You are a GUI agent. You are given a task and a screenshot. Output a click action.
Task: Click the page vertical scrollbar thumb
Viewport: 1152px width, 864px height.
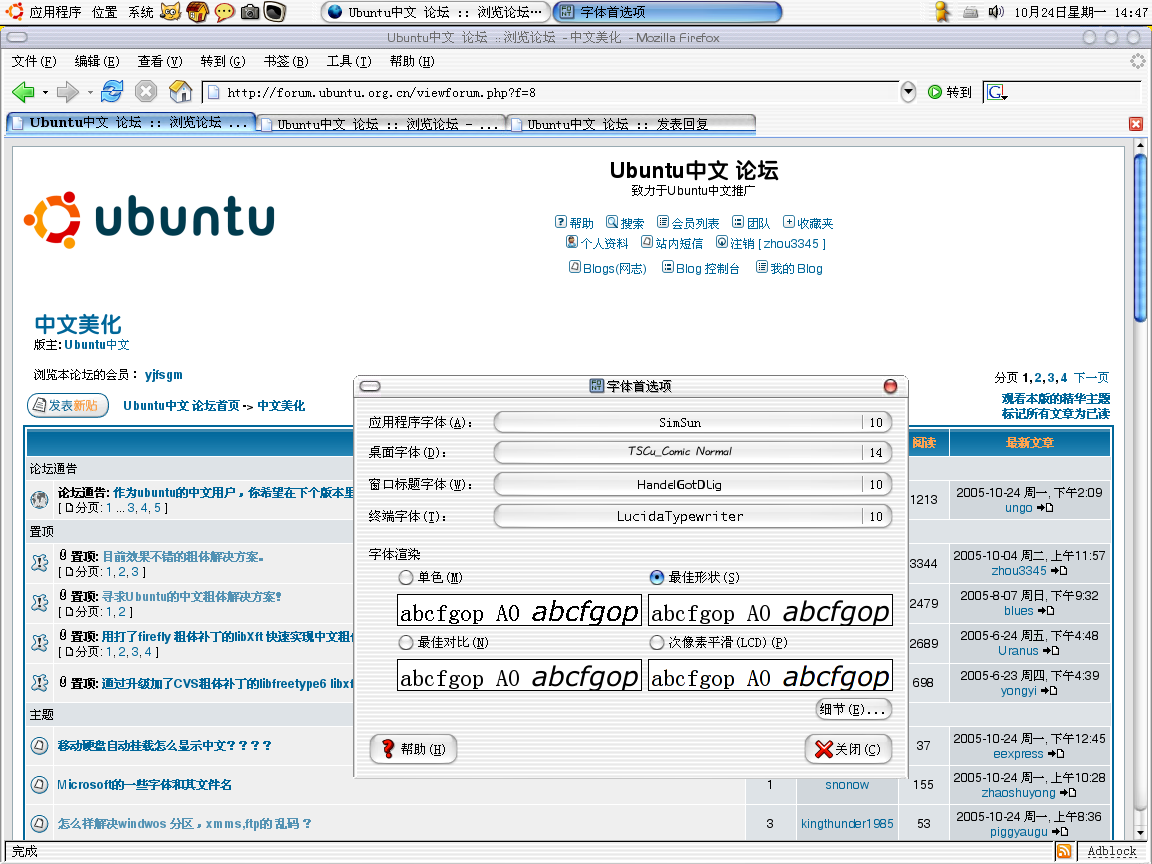pos(1140,237)
